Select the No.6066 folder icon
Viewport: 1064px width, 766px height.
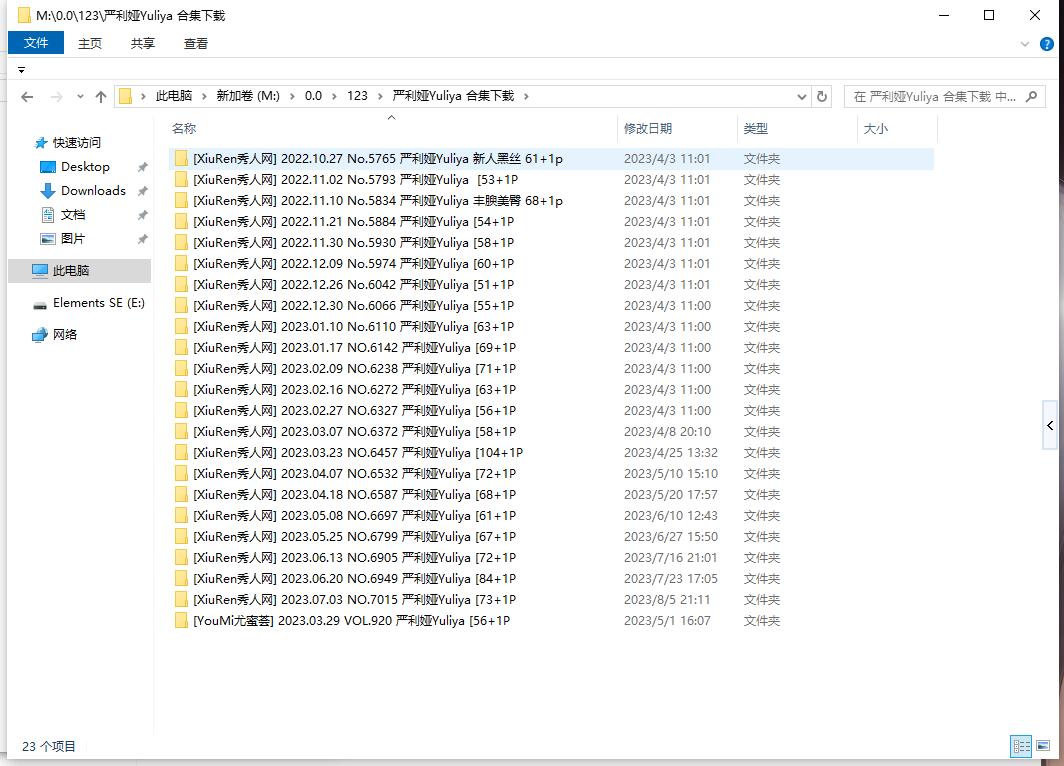pyautogui.click(x=181, y=306)
